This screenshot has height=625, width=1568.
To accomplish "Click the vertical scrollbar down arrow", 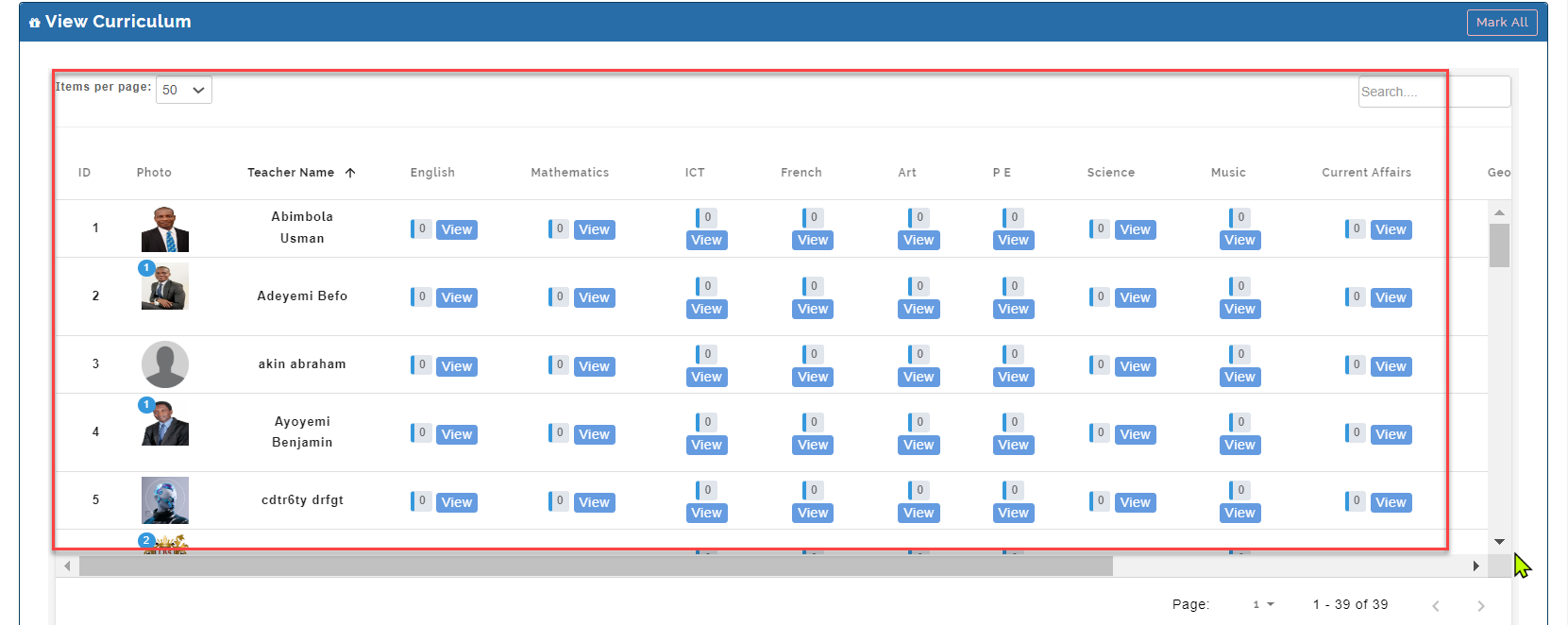I will tap(1499, 542).
